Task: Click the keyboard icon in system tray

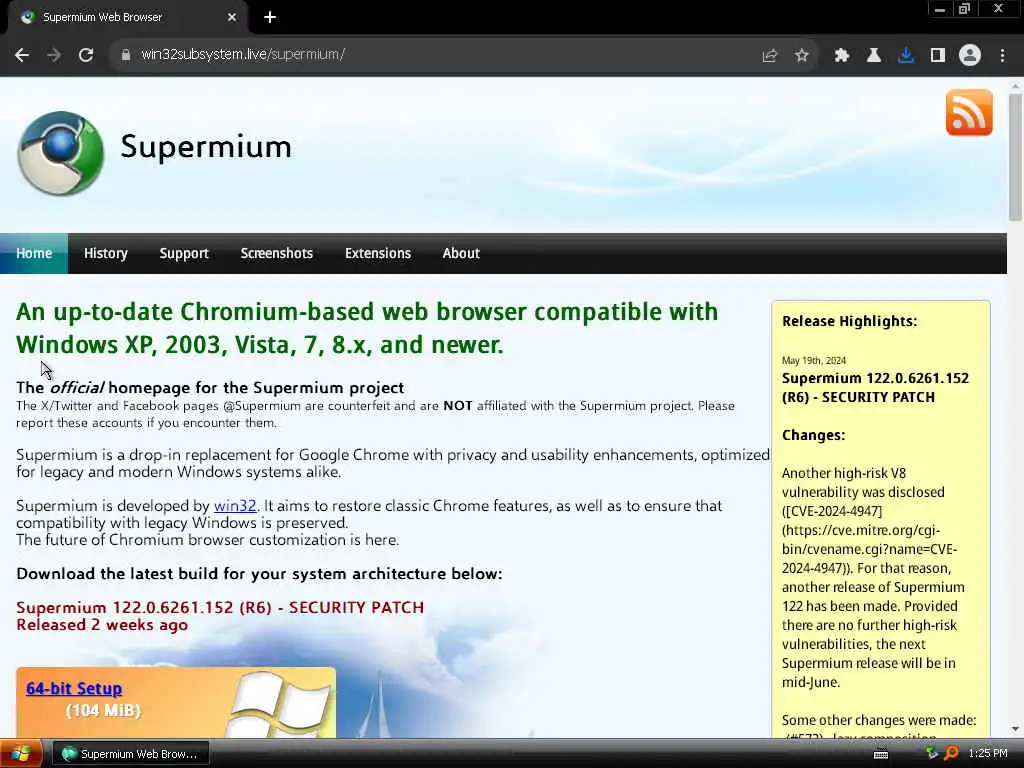Action: [x=881, y=754]
